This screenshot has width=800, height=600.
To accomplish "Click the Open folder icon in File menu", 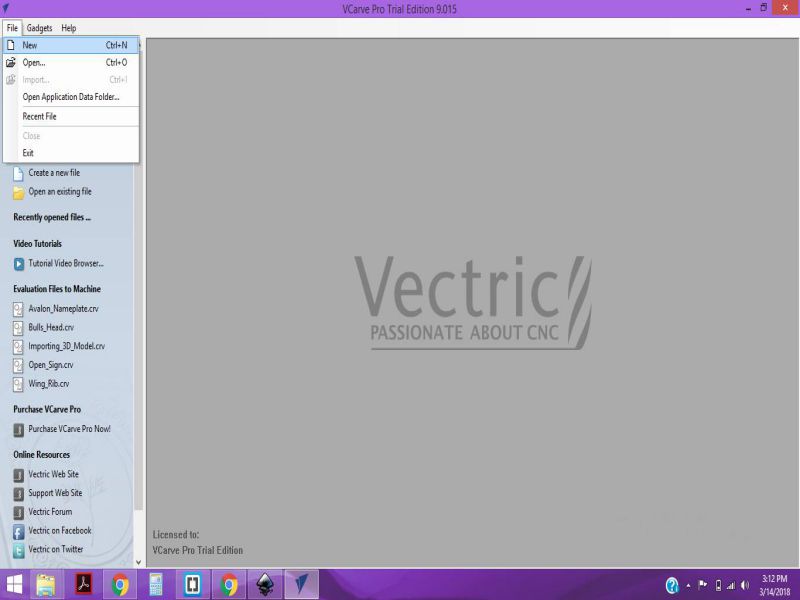I will coord(11,63).
